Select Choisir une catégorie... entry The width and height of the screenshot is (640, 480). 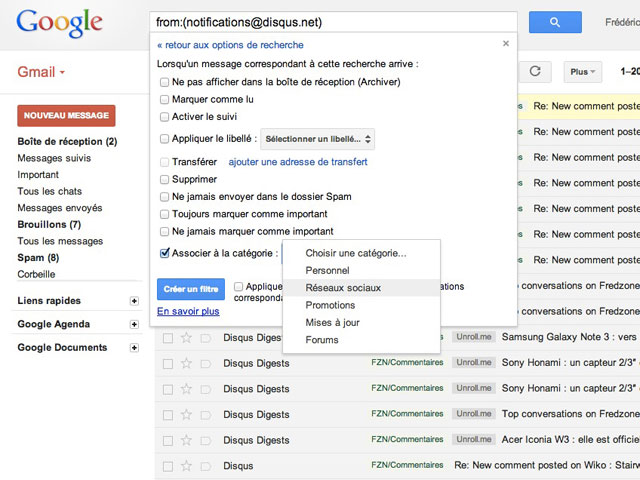[361, 253]
